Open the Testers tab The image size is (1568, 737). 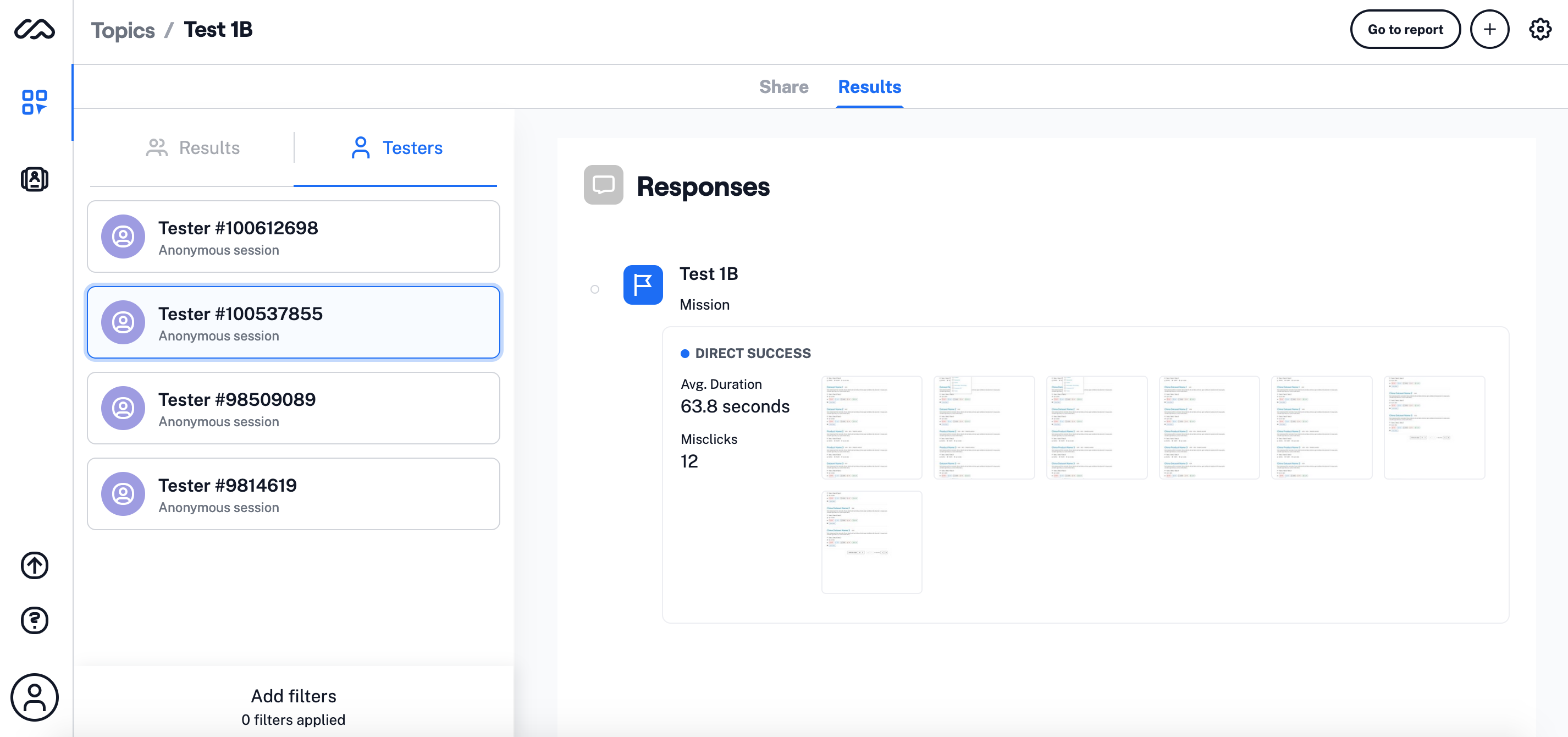396,147
